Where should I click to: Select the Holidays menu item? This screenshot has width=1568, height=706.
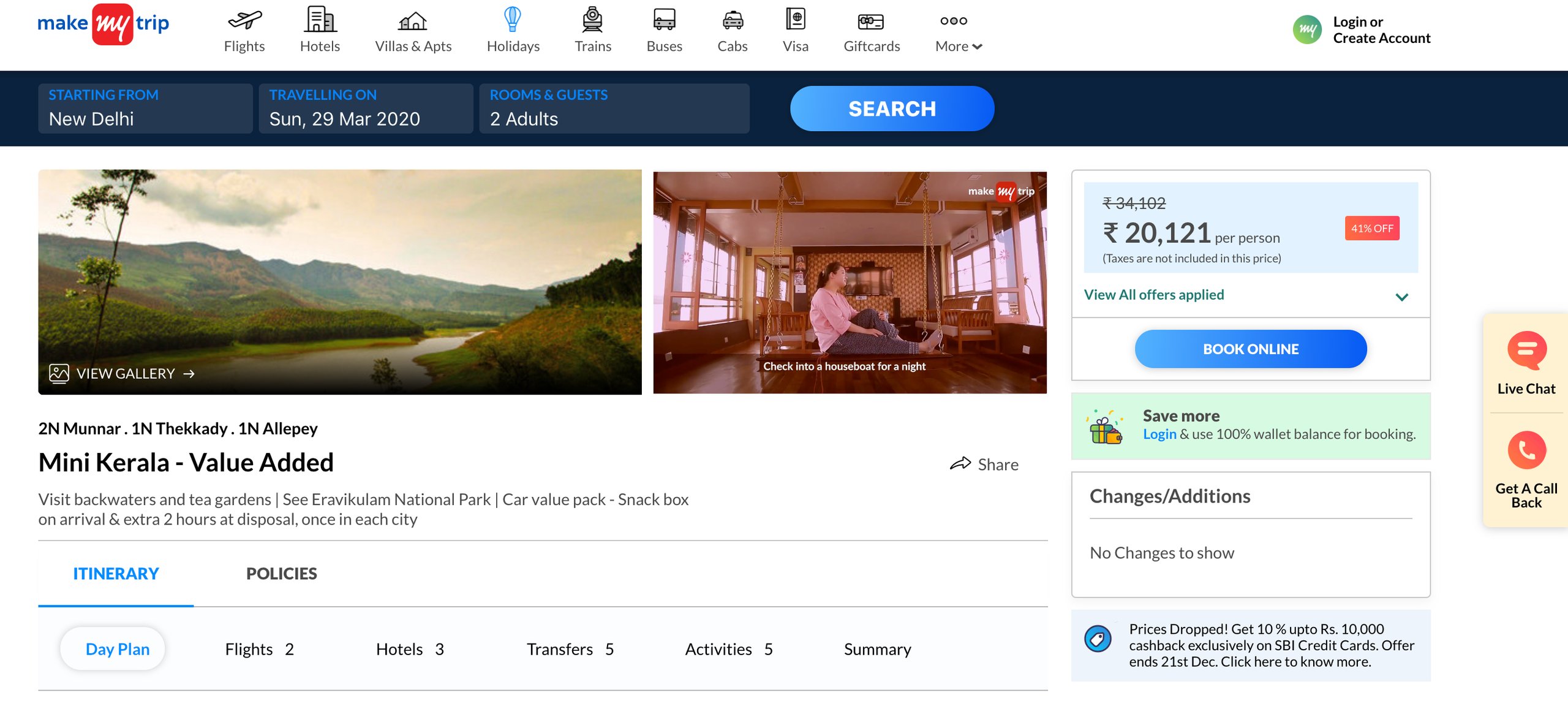point(512,30)
